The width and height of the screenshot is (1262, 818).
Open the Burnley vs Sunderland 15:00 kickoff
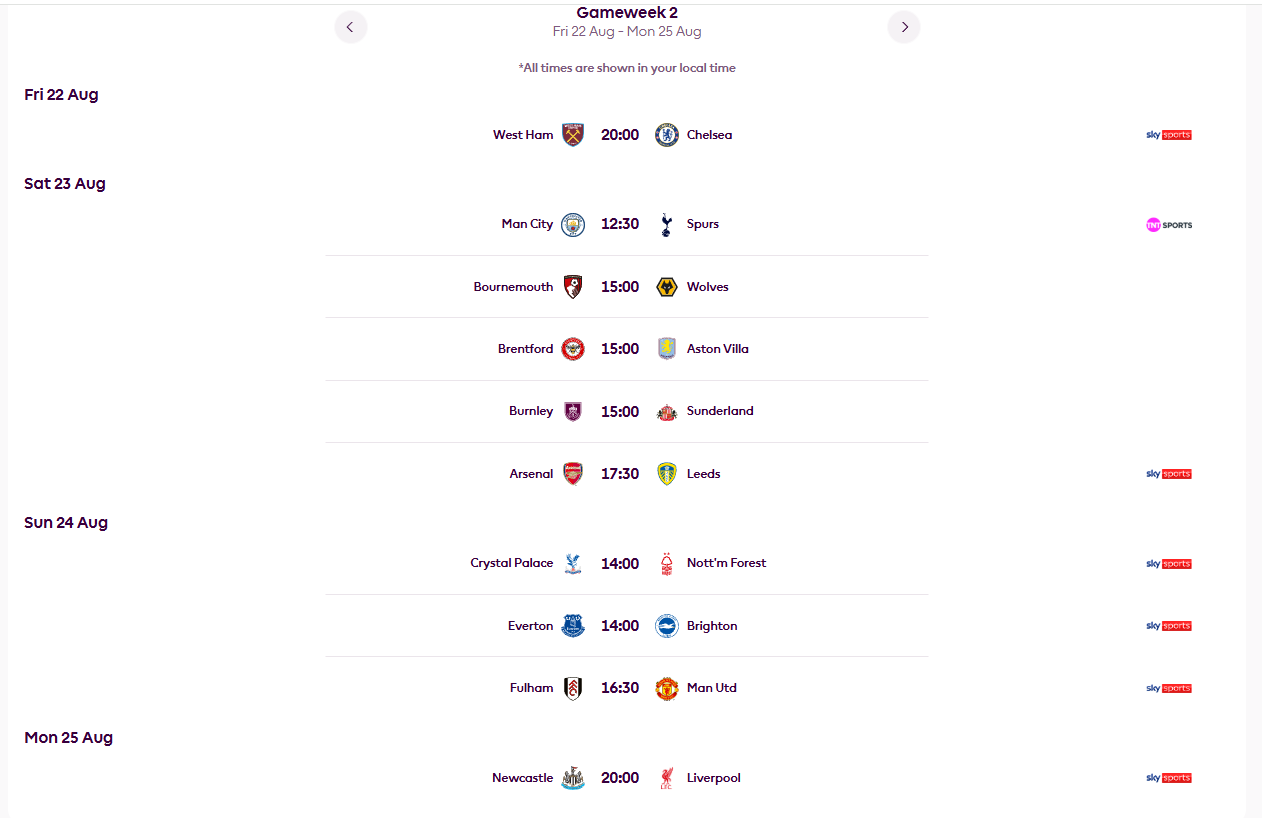627,411
